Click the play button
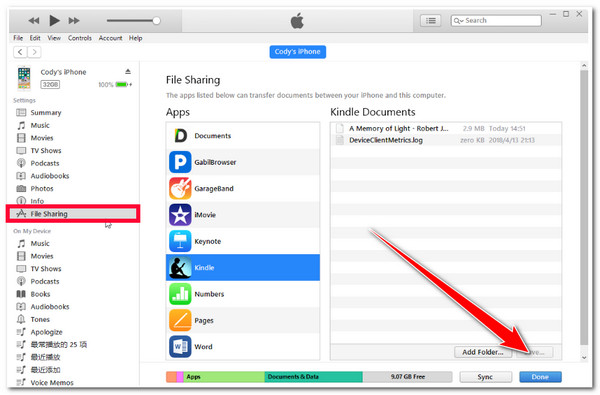The height and width of the screenshot is (395, 600). click(x=54, y=20)
